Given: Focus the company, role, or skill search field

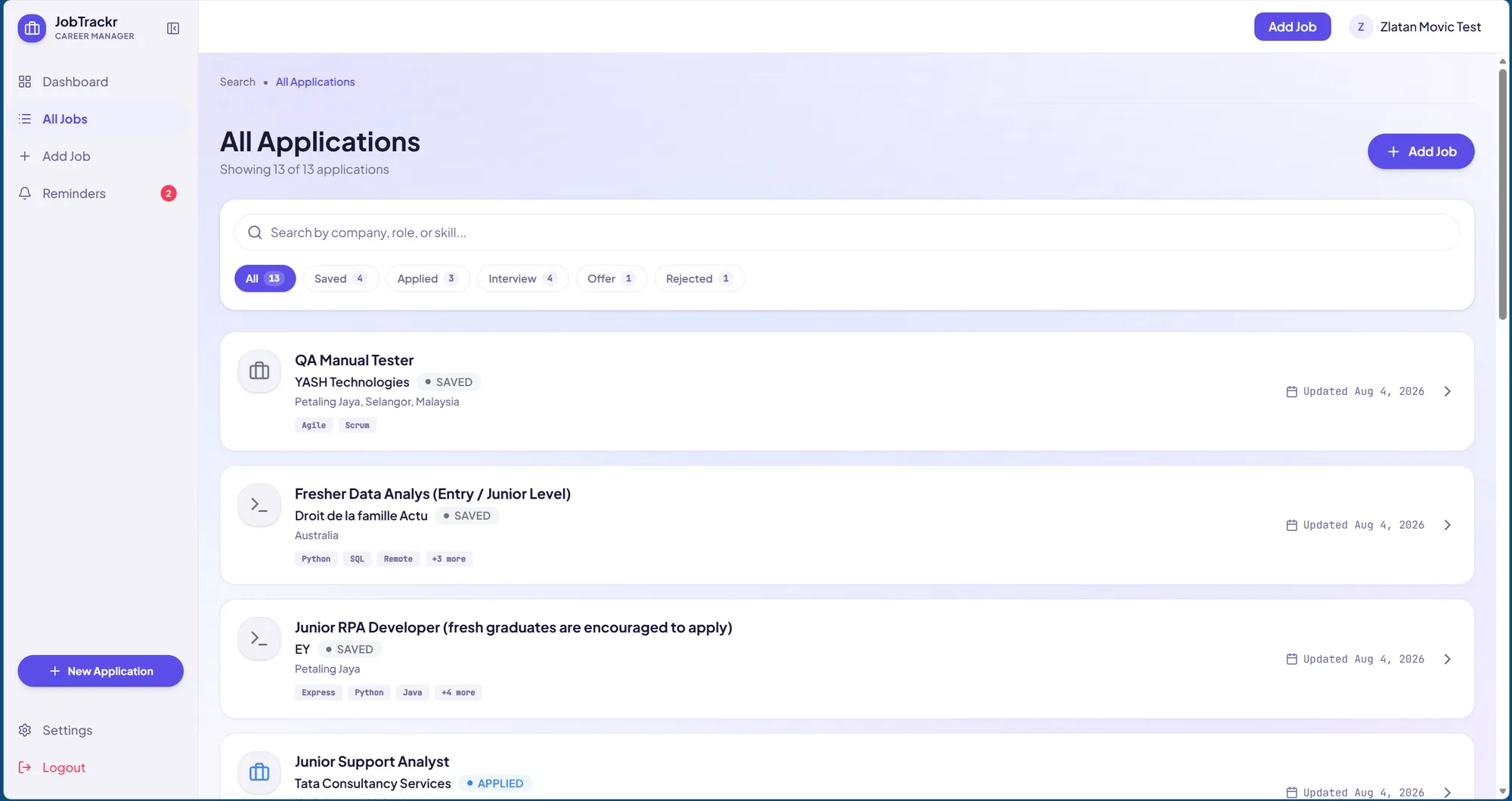Looking at the screenshot, I should click(847, 232).
